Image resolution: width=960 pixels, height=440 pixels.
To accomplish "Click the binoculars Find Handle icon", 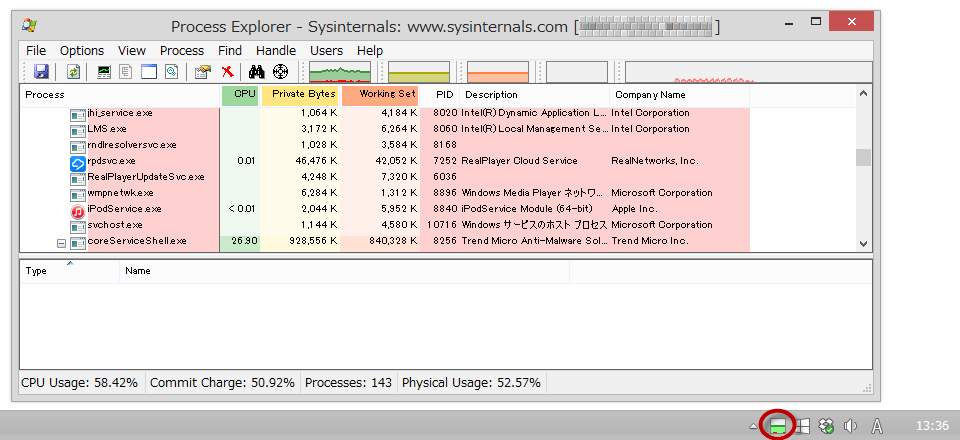I will pyautogui.click(x=257, y=72).
